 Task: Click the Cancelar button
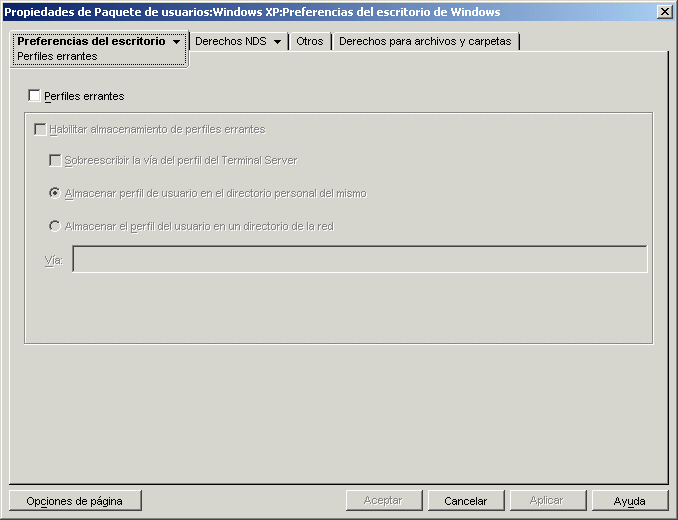click(466, 501)
